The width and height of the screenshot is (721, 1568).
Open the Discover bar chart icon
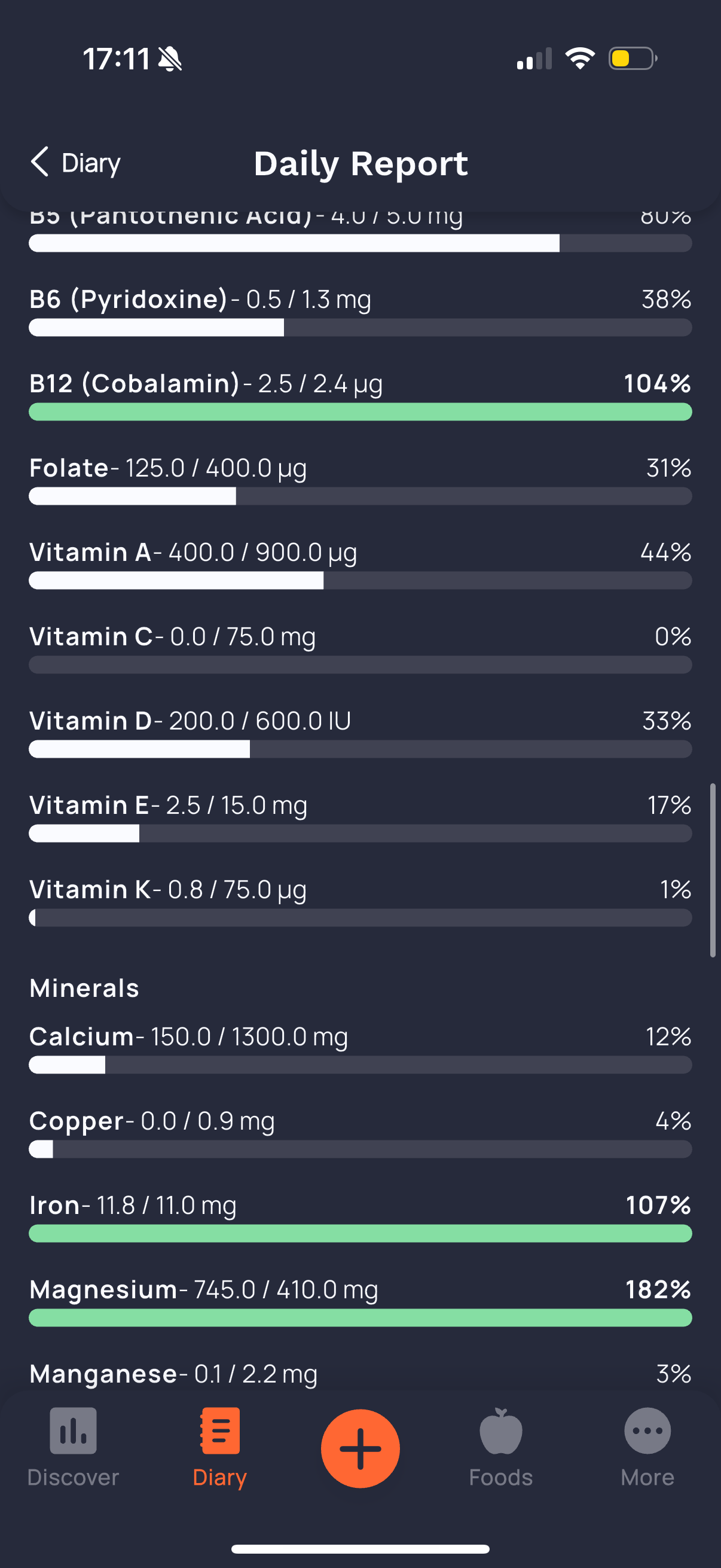pyautogui.click(x=73, y=1430)
